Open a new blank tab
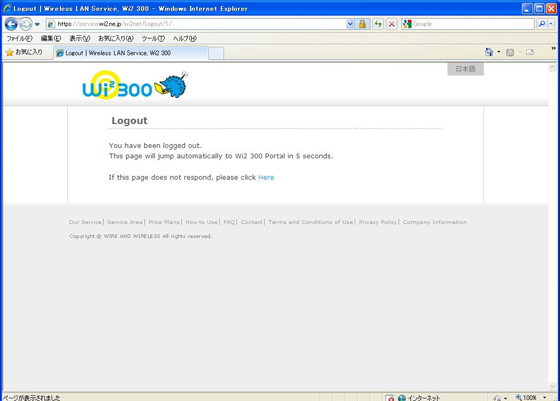 coord(216,53)
